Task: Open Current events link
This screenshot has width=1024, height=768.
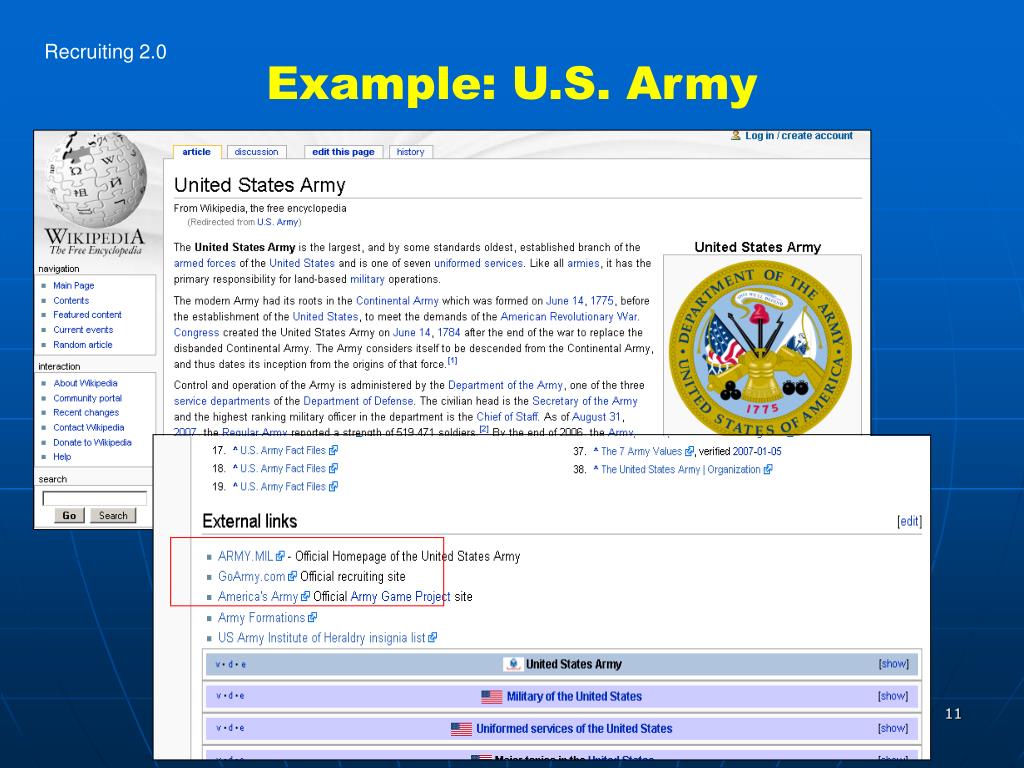Action: click(x=83, y=330)
